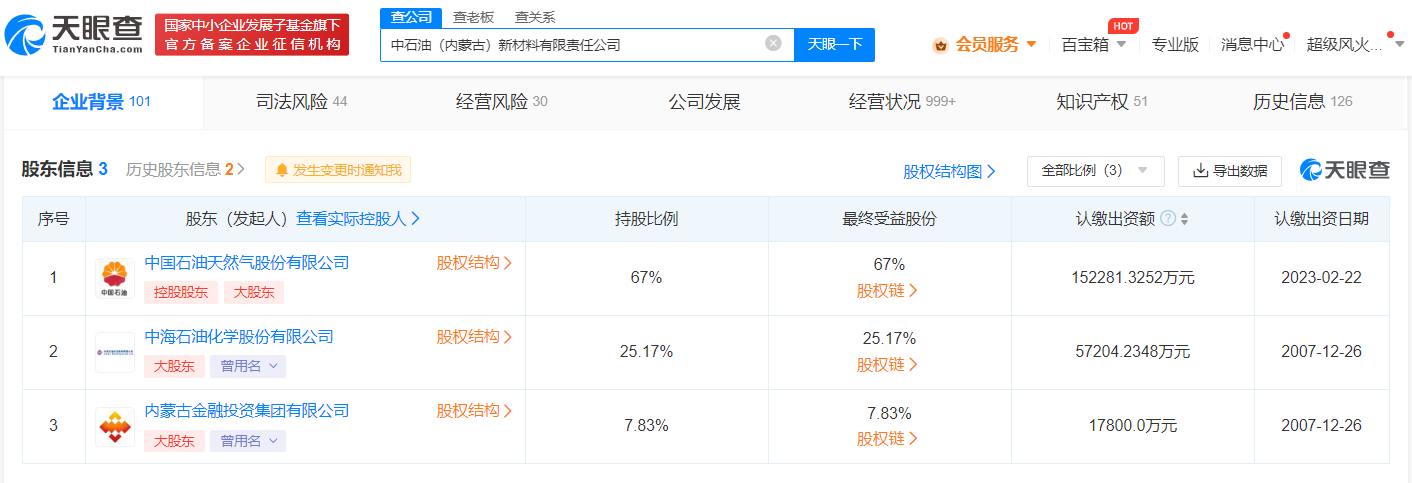
Task: Click the 天眼查 watermark logo at right
Action: click(1345, 170)
